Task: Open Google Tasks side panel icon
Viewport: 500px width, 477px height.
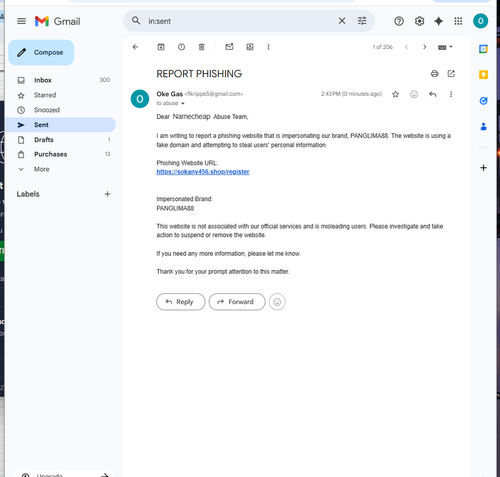Action: click(483, 101)
